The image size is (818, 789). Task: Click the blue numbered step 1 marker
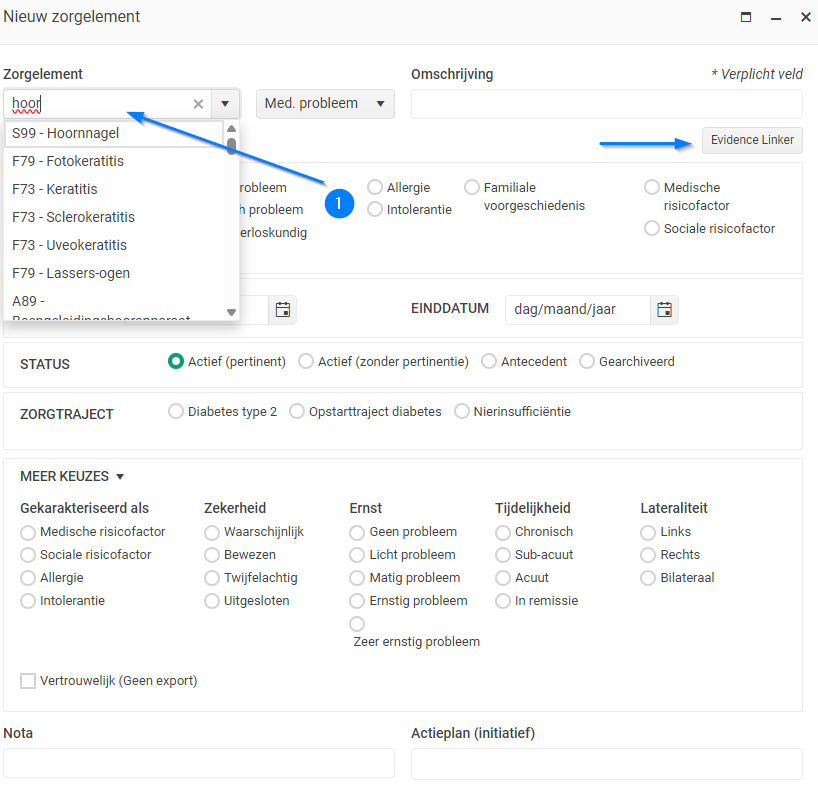(339, 203)
